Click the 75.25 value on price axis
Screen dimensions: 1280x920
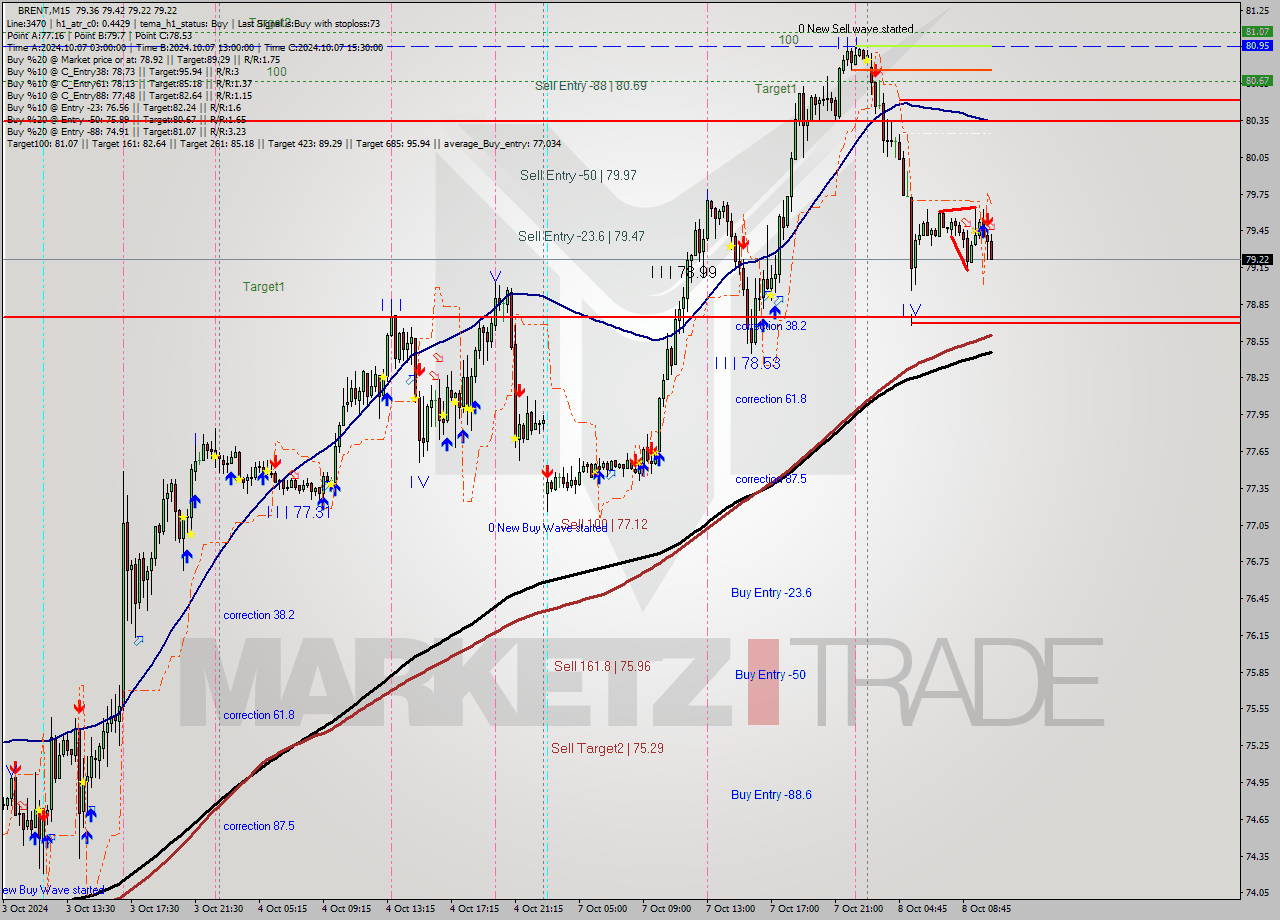tap(1257, 745)
